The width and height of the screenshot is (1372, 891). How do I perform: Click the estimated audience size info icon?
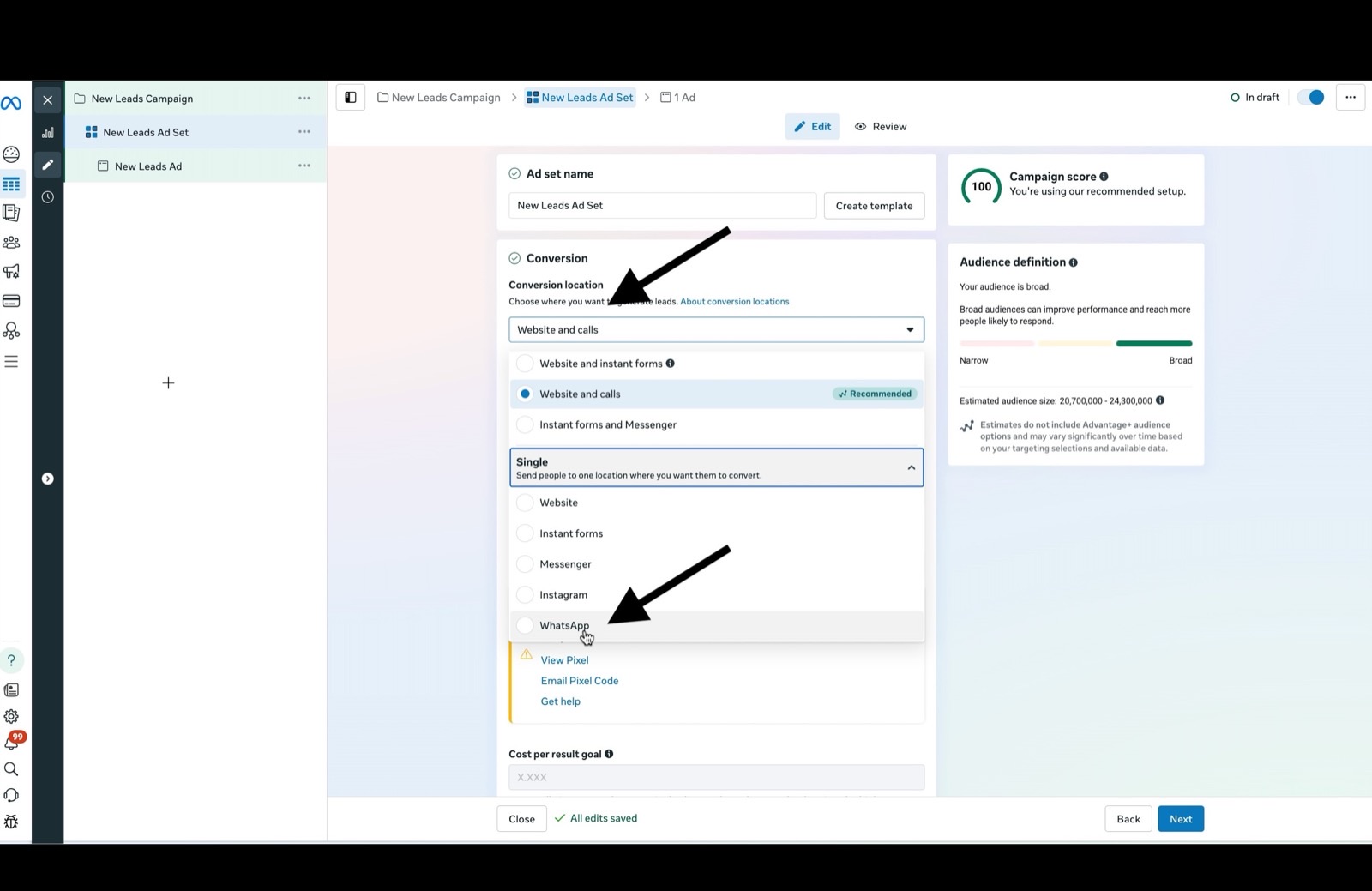[x=1160, y=400]
